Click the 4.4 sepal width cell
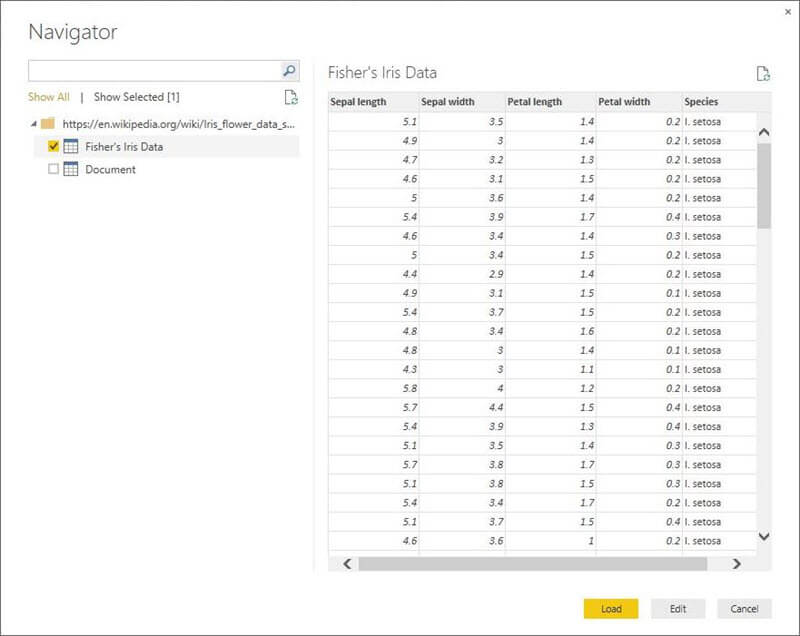 462,408
